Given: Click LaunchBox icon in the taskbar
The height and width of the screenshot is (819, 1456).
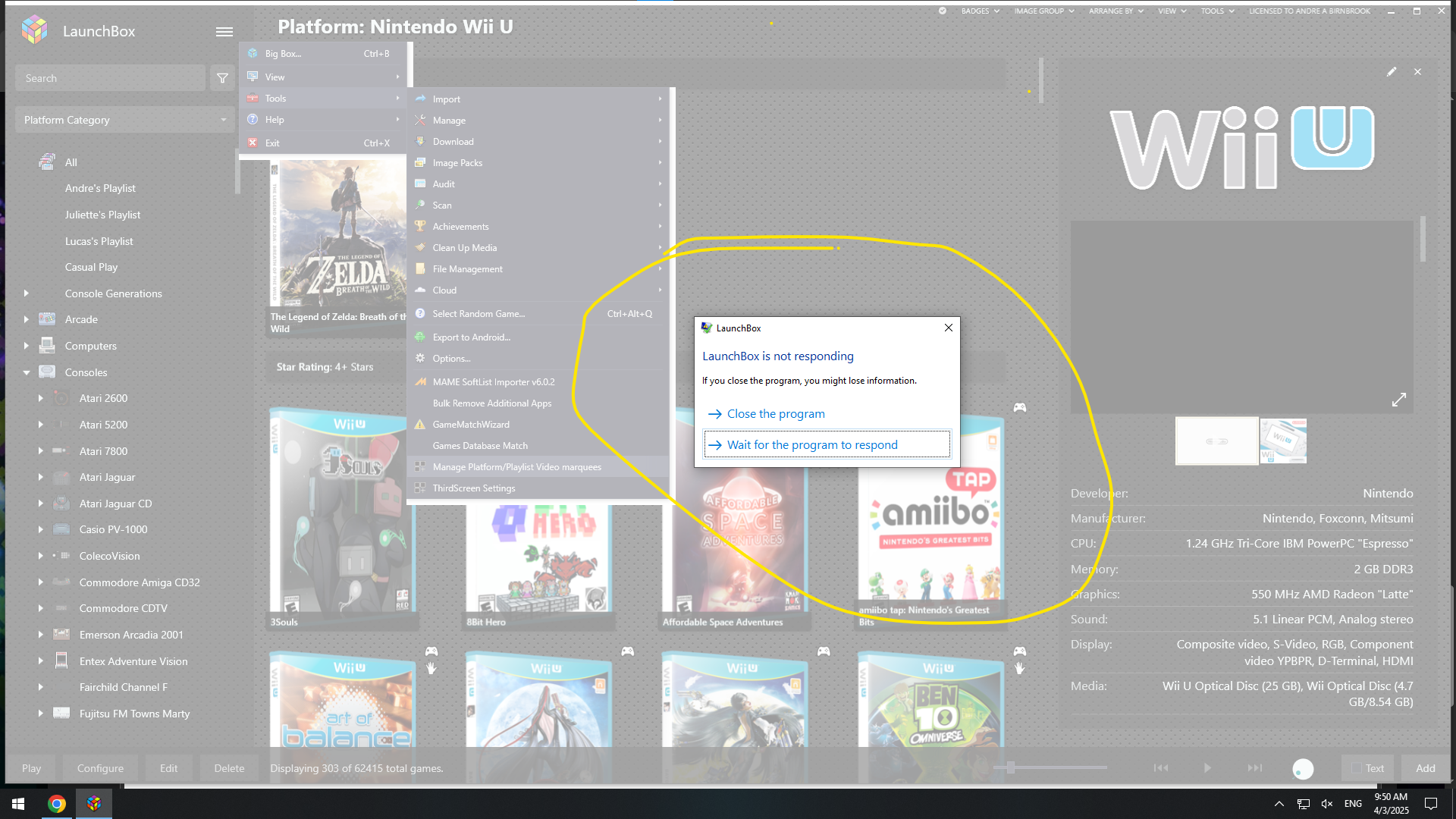Looking at the screenshot, I should [94, 804].
